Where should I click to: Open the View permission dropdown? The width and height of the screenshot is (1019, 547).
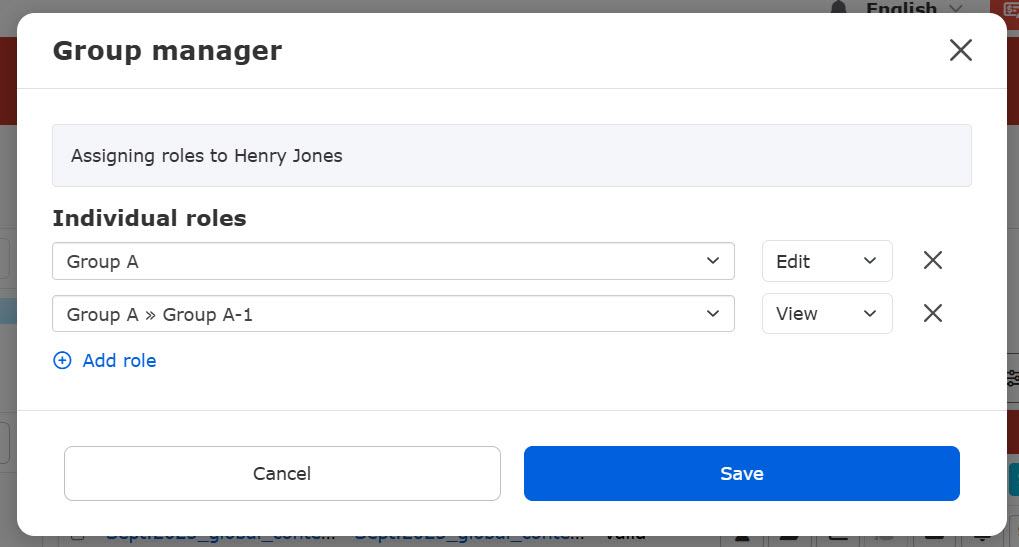click(826, 313)
